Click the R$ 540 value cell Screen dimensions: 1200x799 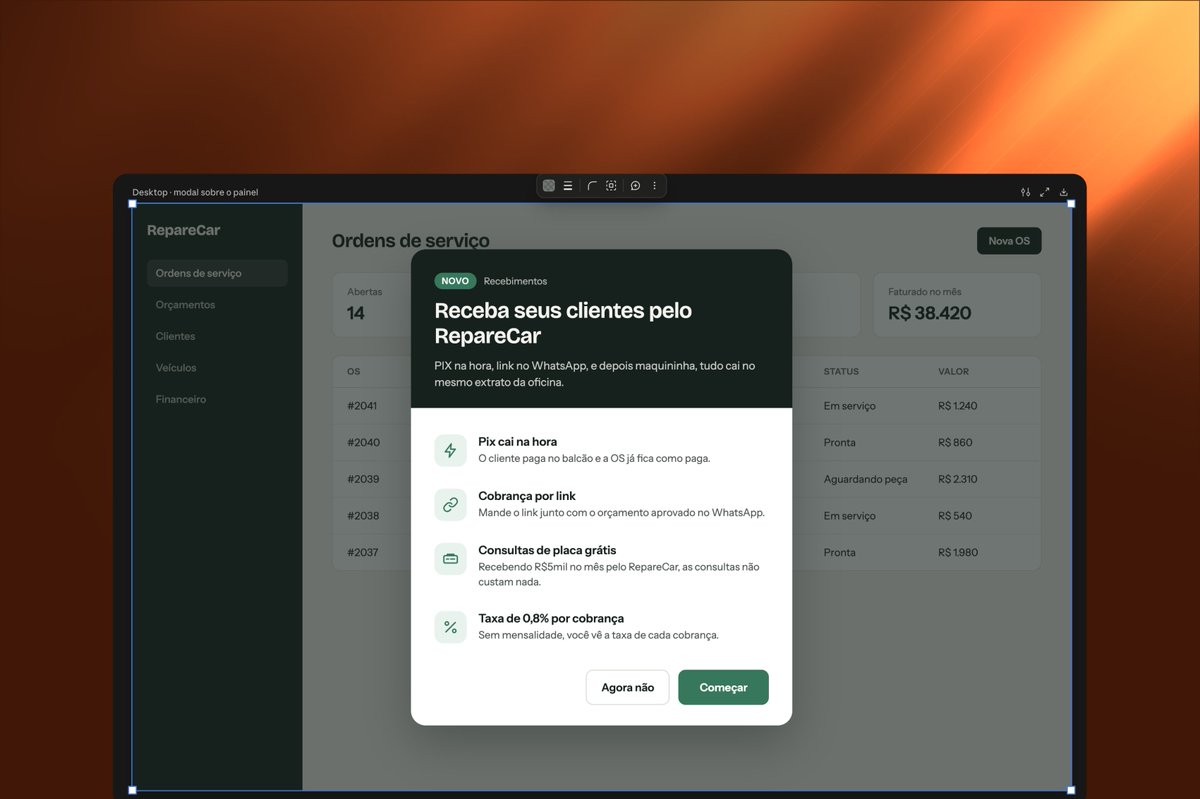pyautogui.click(x=955, y=516)
